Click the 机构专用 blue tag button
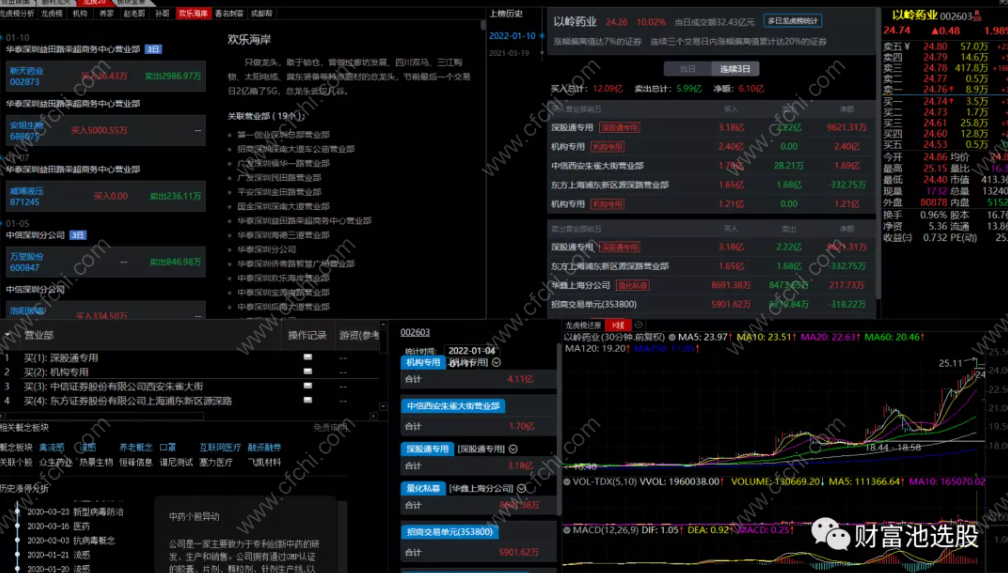The height and width of the screenshot is (573, 1008). click(423, 363)
